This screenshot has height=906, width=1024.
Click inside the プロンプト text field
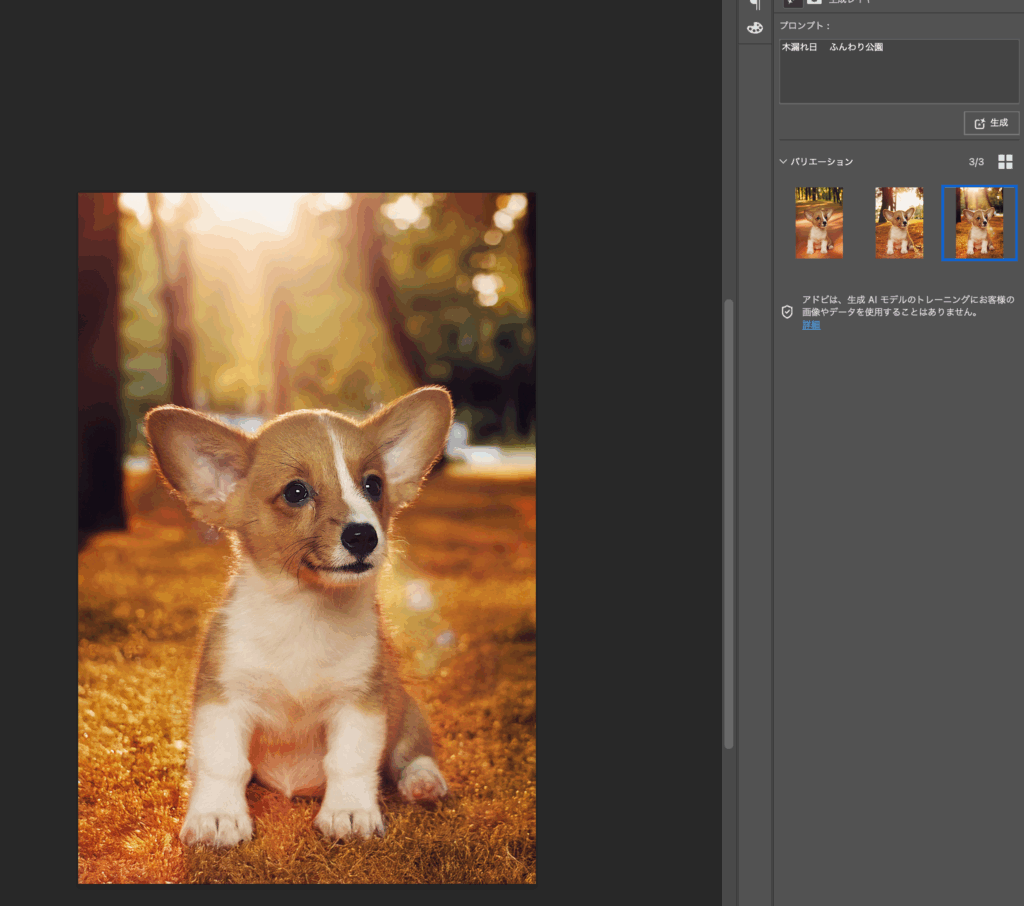[x=898, y=72]
